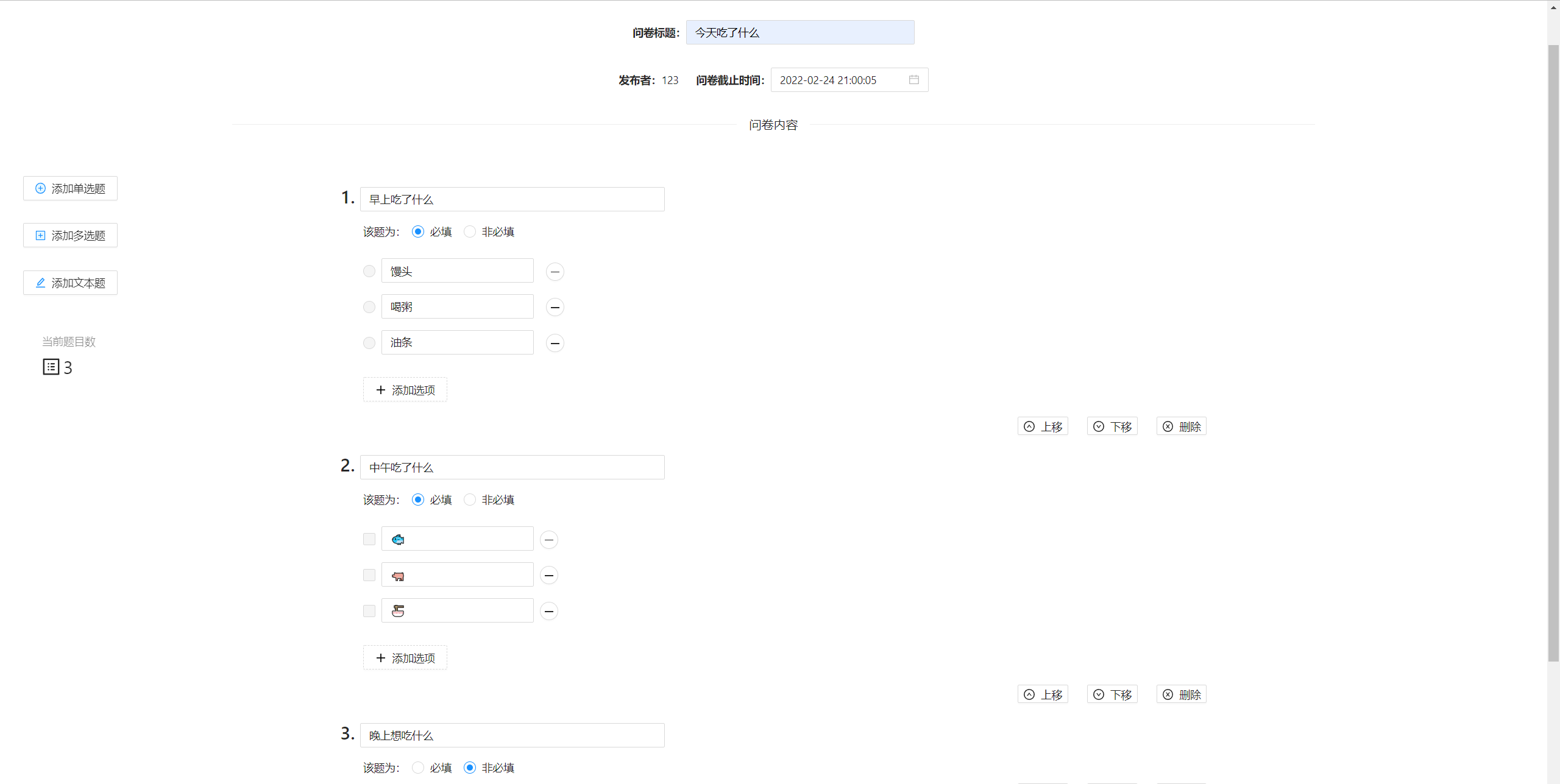This screenshot has height=784, width=1560.
Task: Click 添加选项 under question 1
Action: pos(404,389)
